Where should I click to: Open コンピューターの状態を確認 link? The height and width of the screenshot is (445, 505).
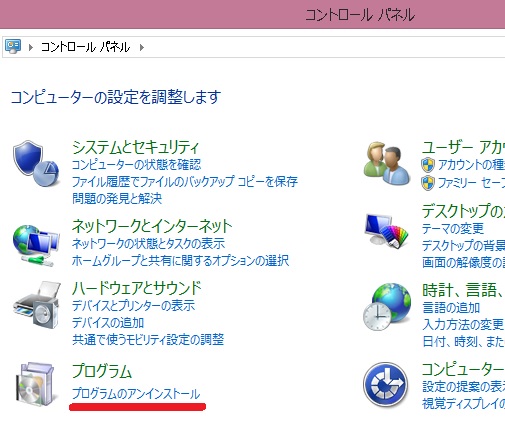[x=137, y=165]
